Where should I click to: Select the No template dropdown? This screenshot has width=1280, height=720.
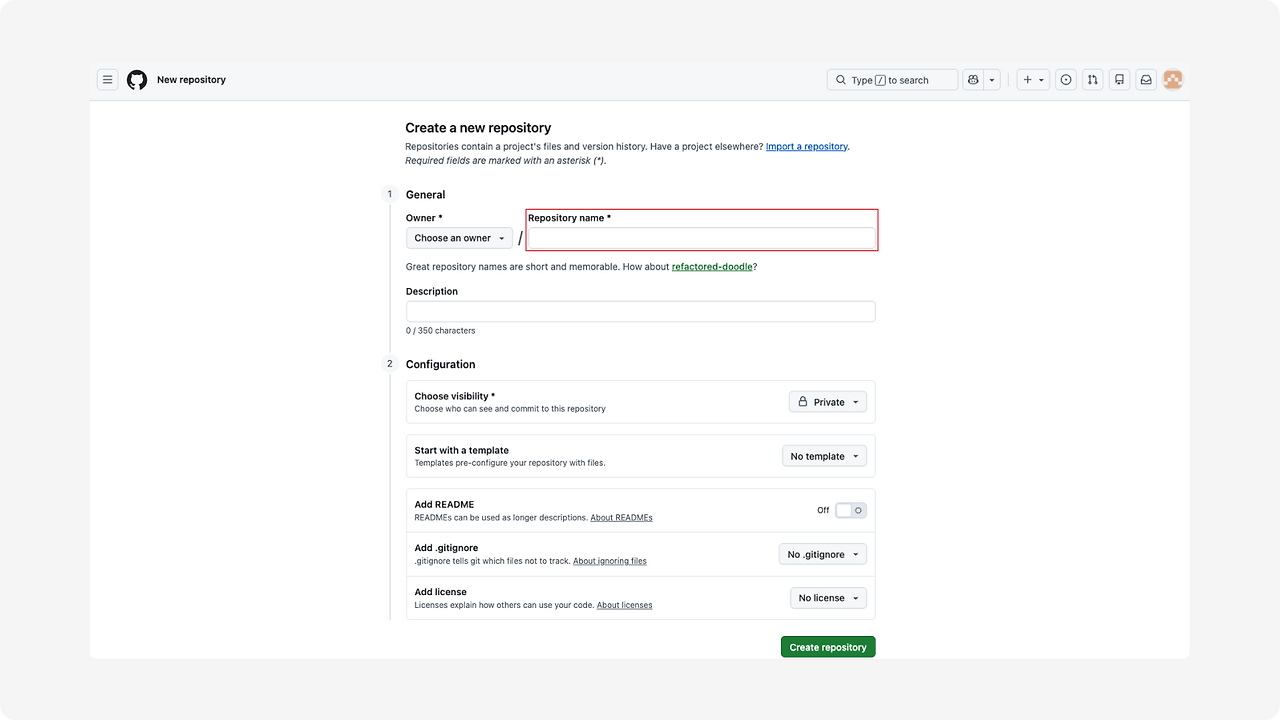coord(824,455)
